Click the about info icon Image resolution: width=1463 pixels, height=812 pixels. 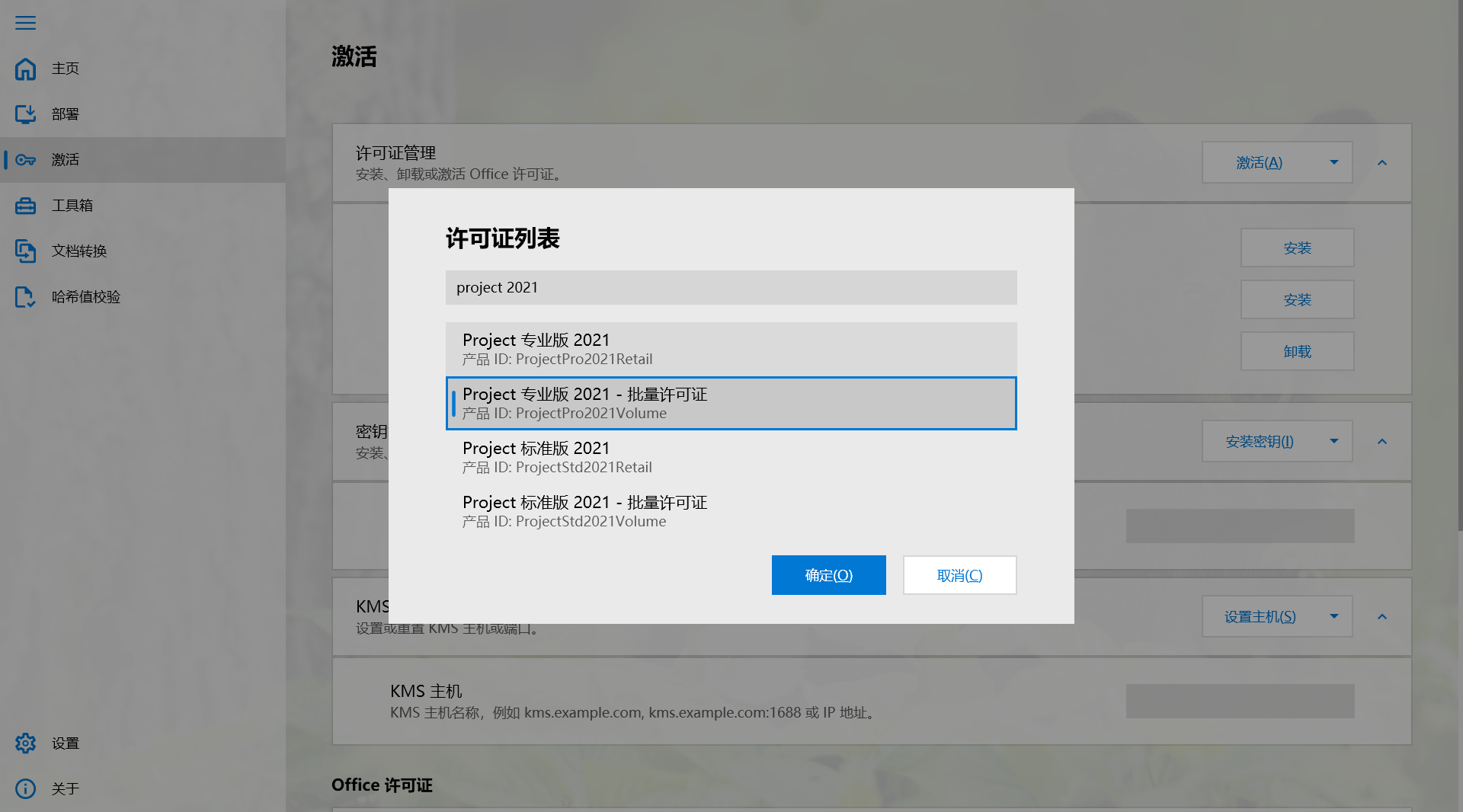pos(25,789)
